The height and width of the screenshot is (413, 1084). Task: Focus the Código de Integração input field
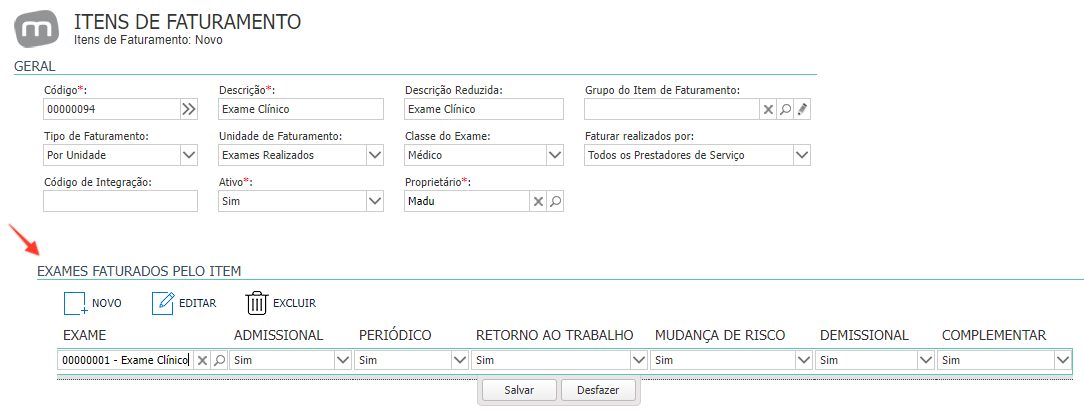(x=120, y=201)
